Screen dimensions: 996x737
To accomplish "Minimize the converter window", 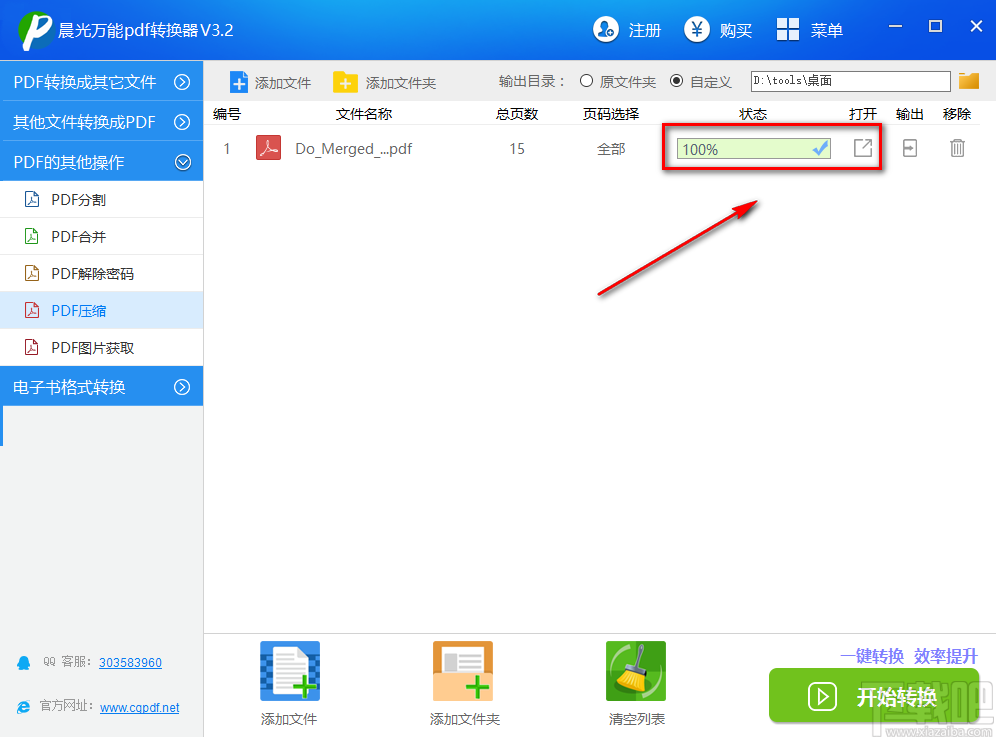I will coord(896,26).
